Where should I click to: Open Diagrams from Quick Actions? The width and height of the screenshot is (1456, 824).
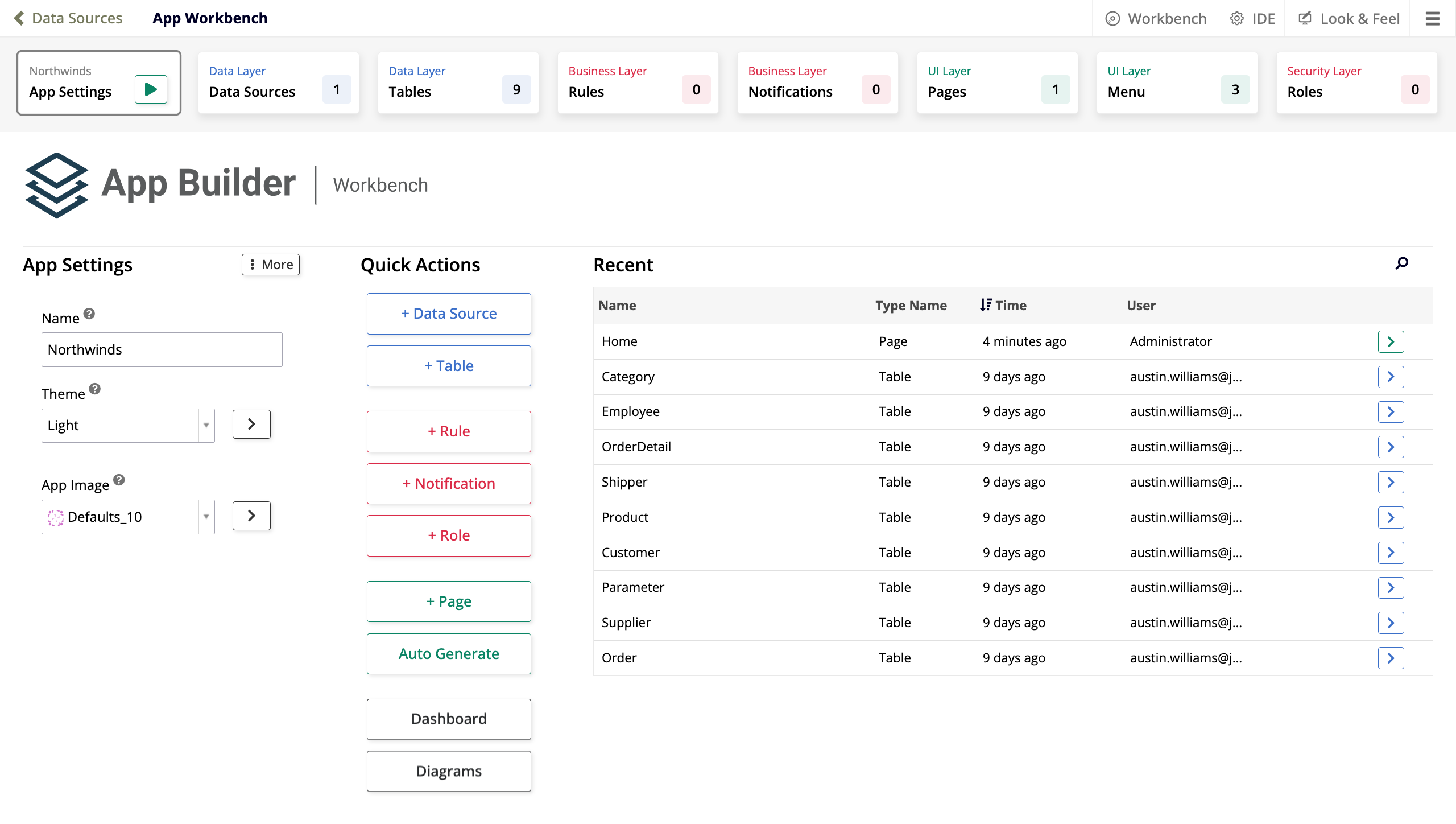click(x=448, y=771)
